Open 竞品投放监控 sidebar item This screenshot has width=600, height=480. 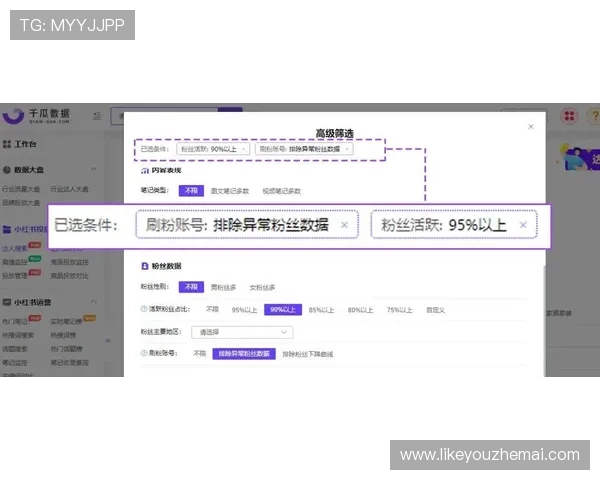[x=70, y=262]
